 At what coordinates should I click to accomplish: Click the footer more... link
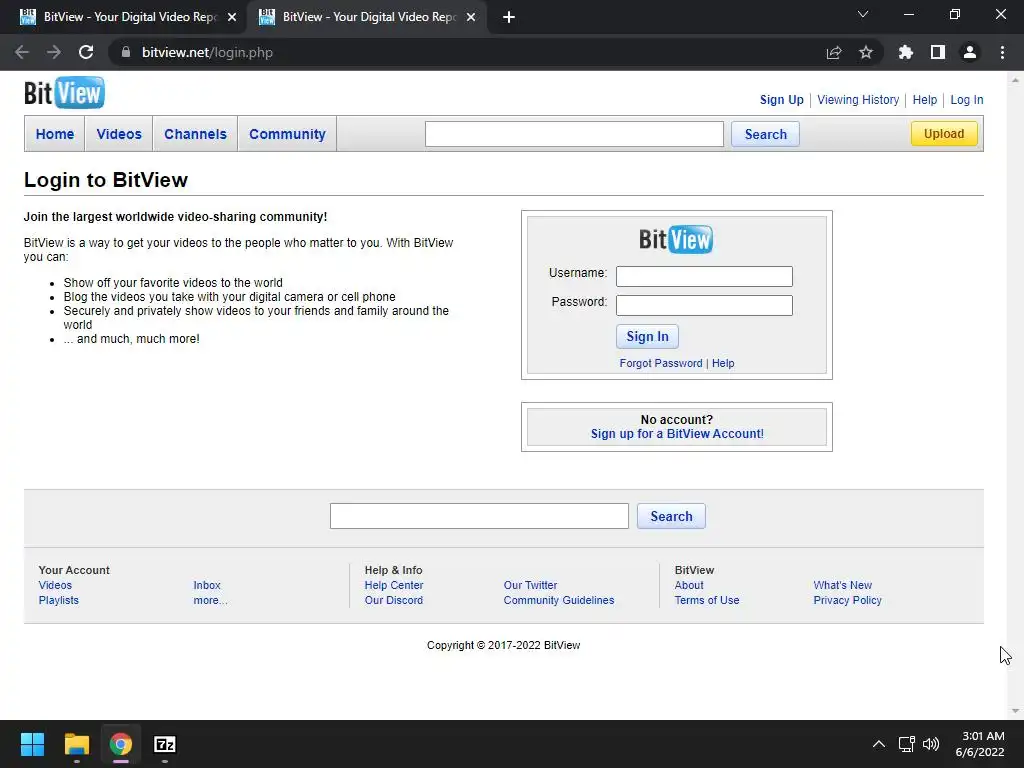point(210,600)
